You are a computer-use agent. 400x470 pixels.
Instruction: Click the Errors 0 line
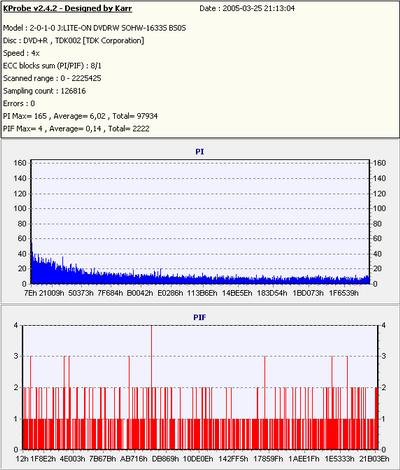coord(19,104)
